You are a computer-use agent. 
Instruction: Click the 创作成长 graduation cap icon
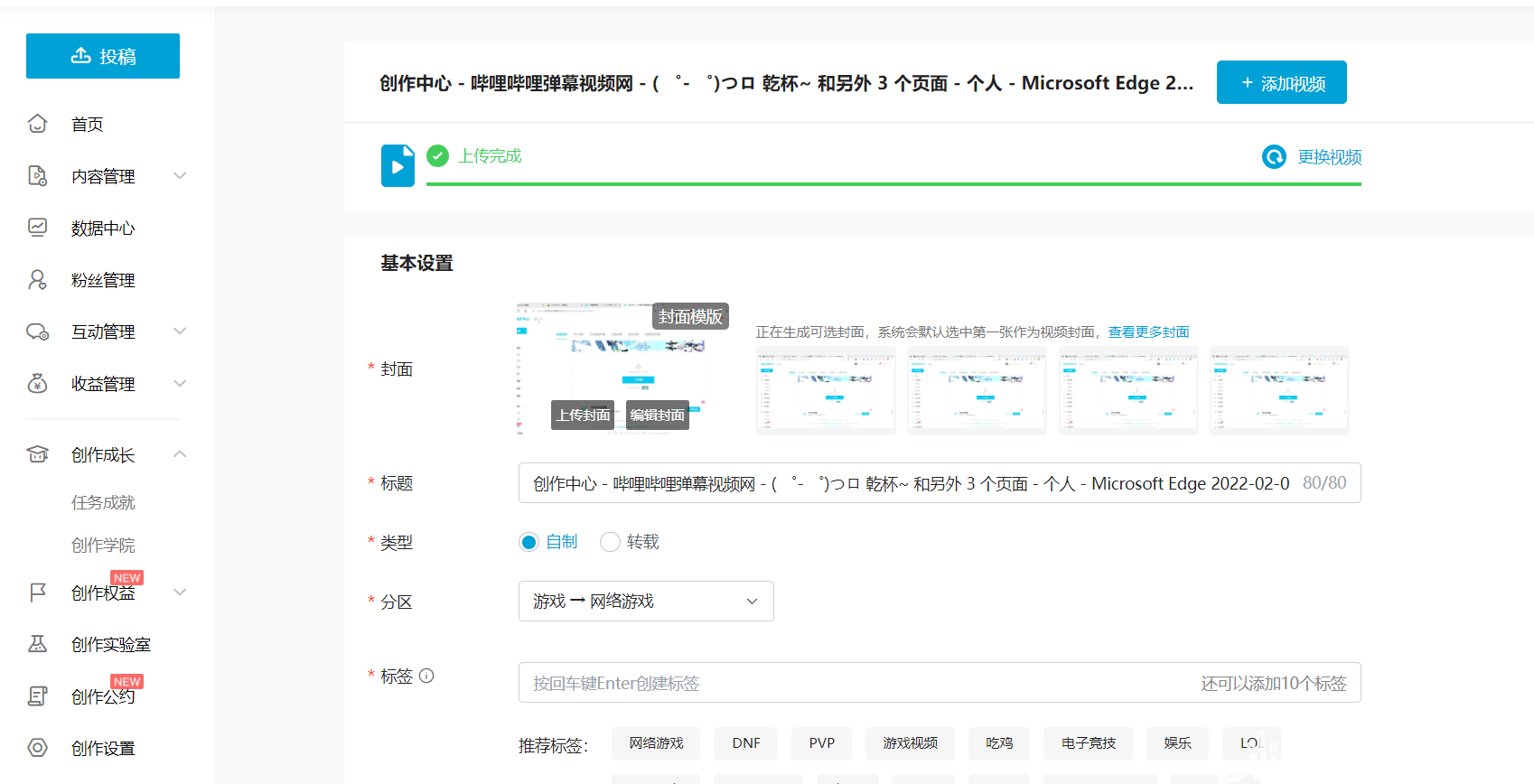[x=37, y=454]
